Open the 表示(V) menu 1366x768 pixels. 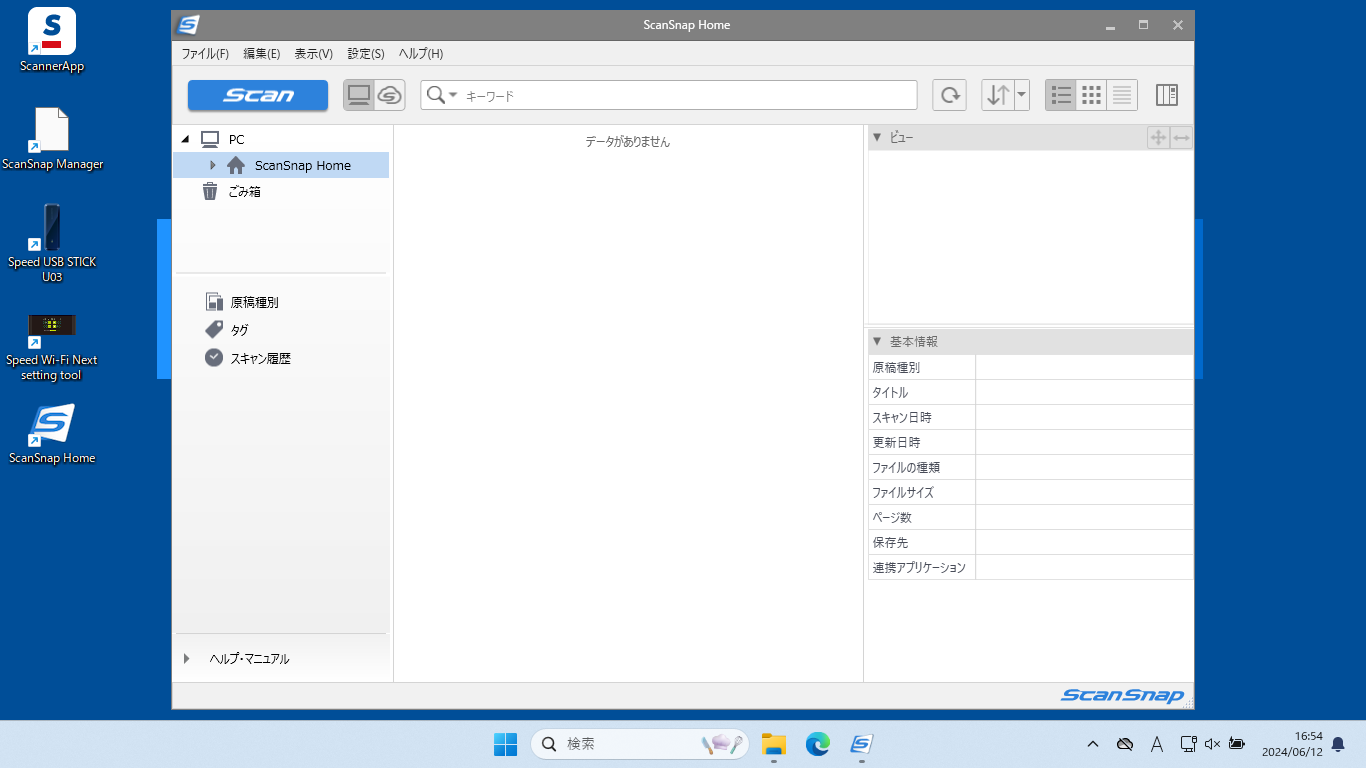314,53
